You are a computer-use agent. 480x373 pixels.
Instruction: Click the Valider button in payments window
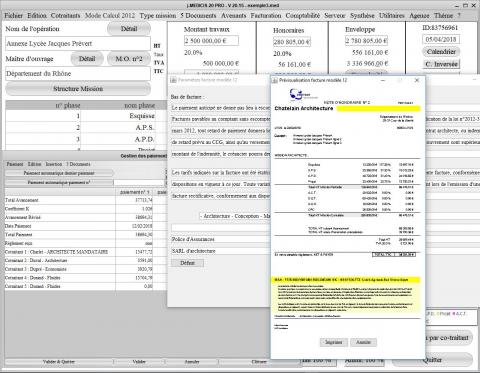click(139, 362)
